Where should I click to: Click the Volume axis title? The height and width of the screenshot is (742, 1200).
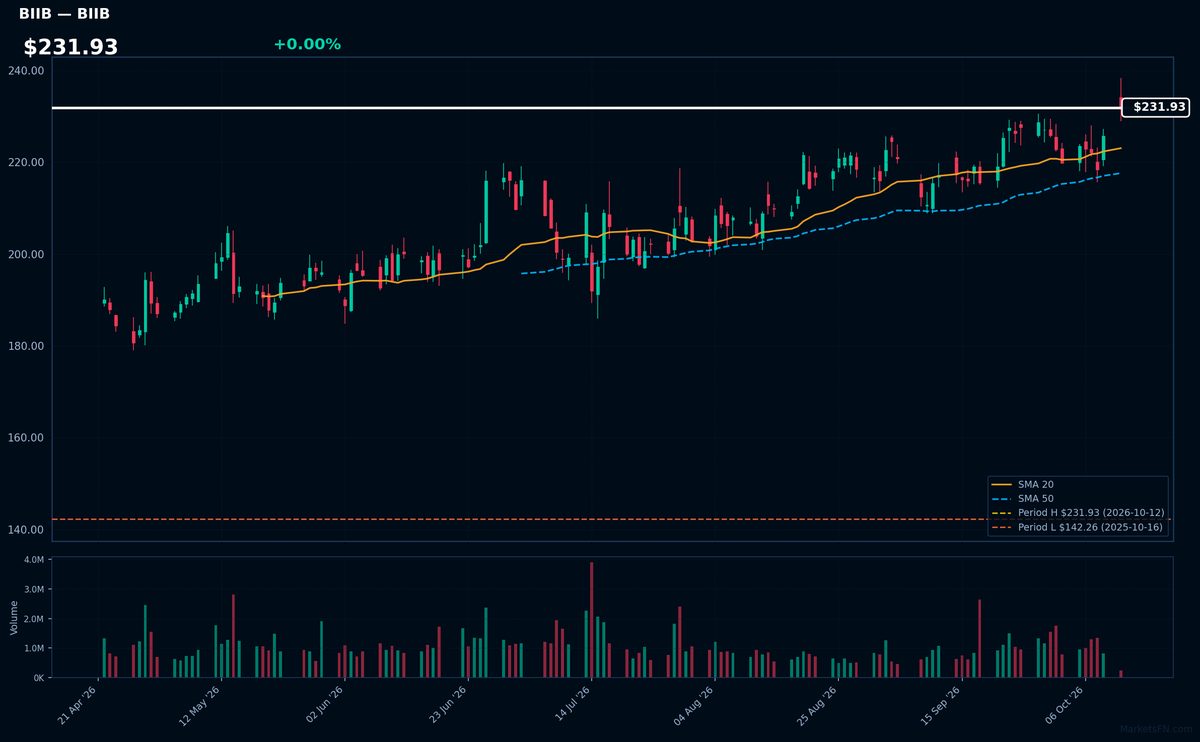pos(14,618)
